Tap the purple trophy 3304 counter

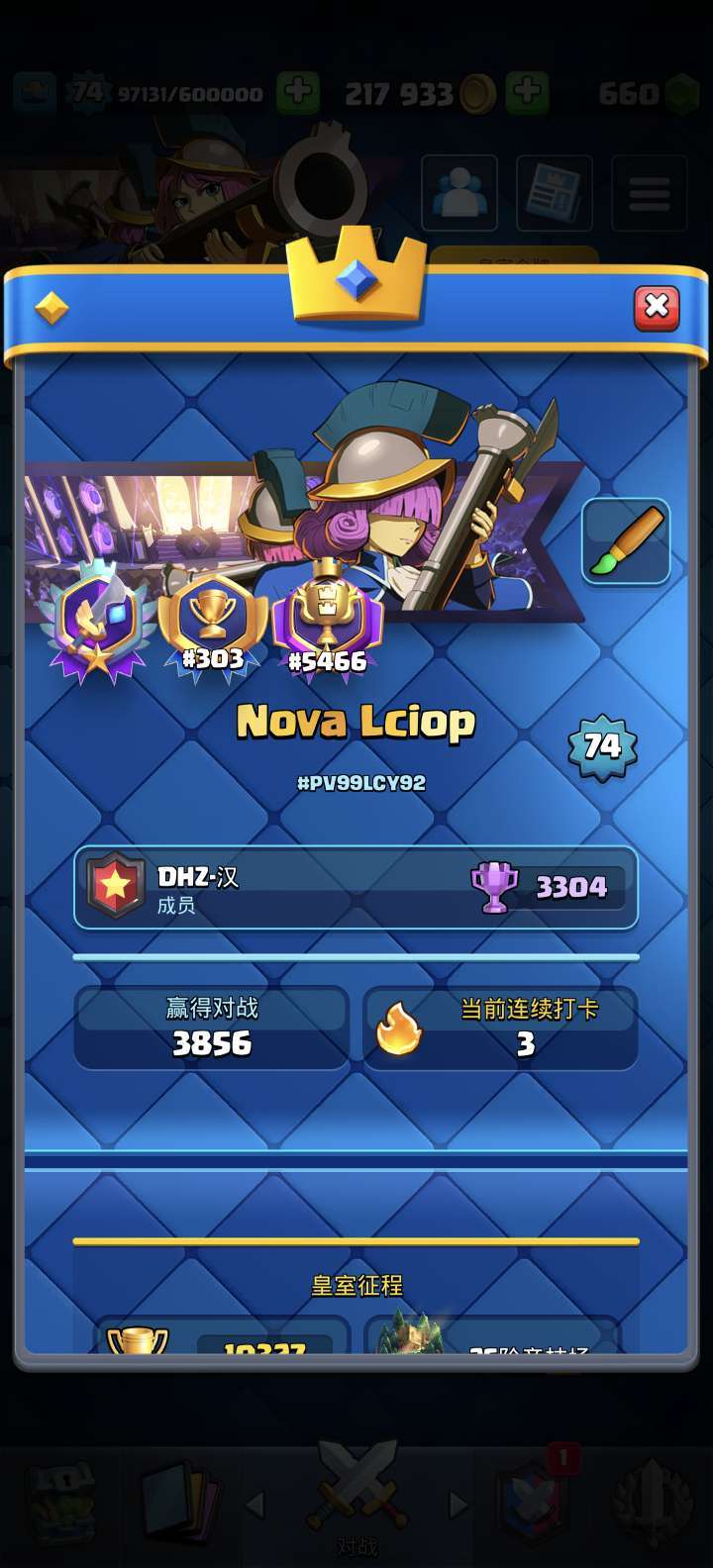coord(547,886)
